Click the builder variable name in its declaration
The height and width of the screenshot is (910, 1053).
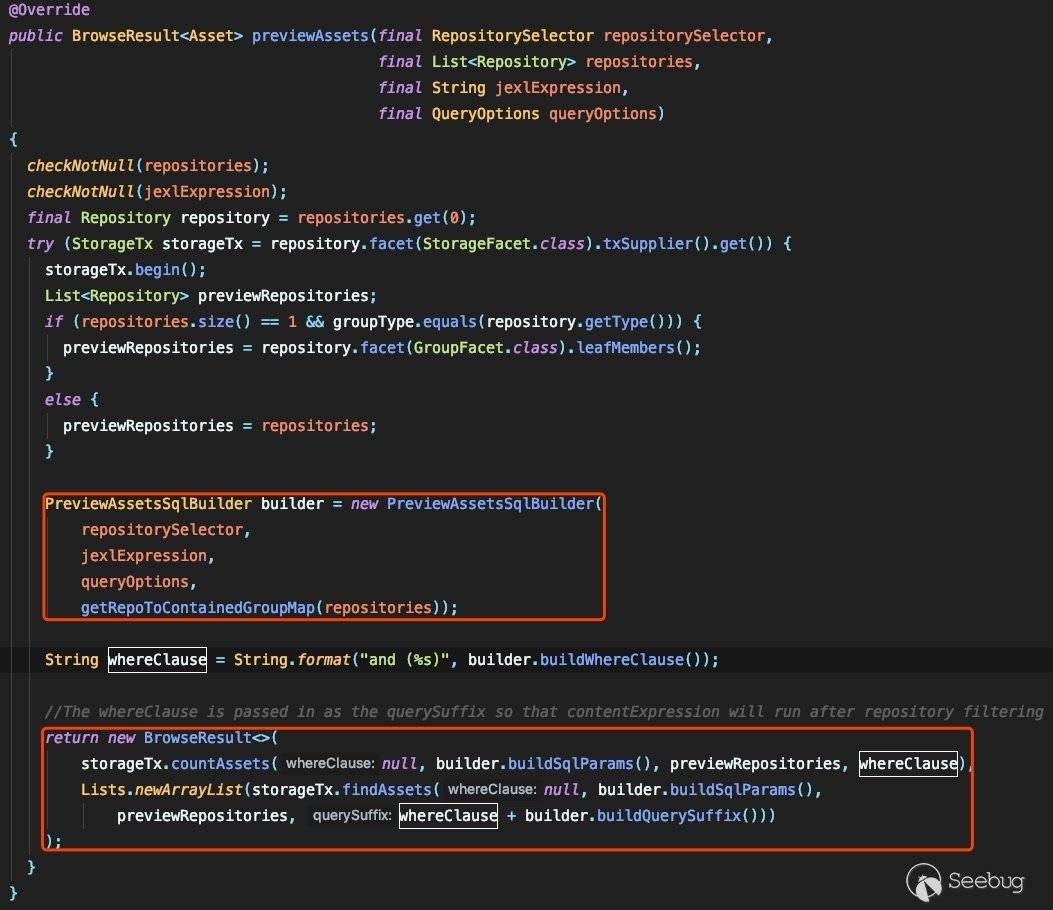coord(292,504)
